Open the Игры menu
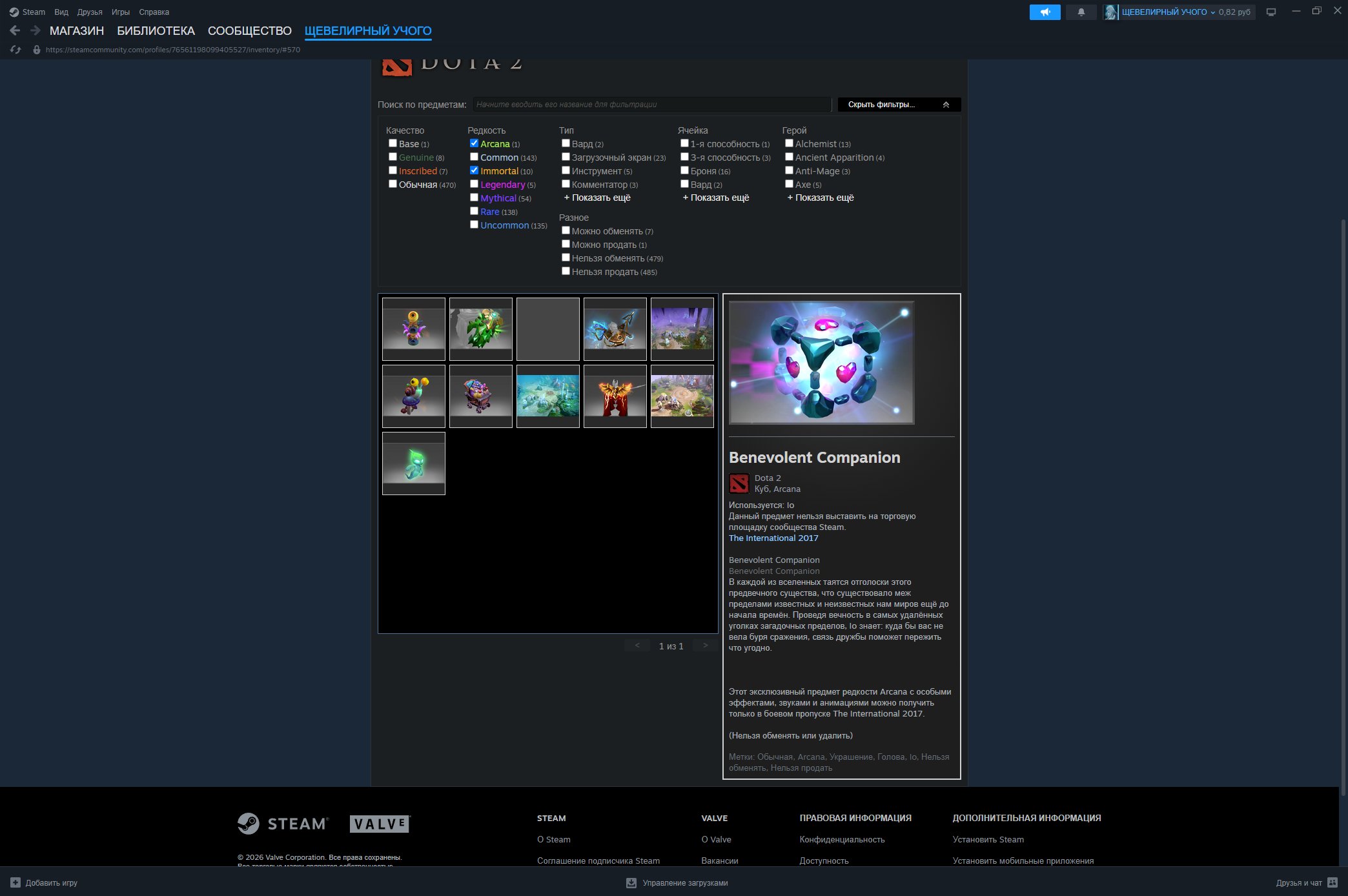Screen dimensions: 1348x896 121,12
